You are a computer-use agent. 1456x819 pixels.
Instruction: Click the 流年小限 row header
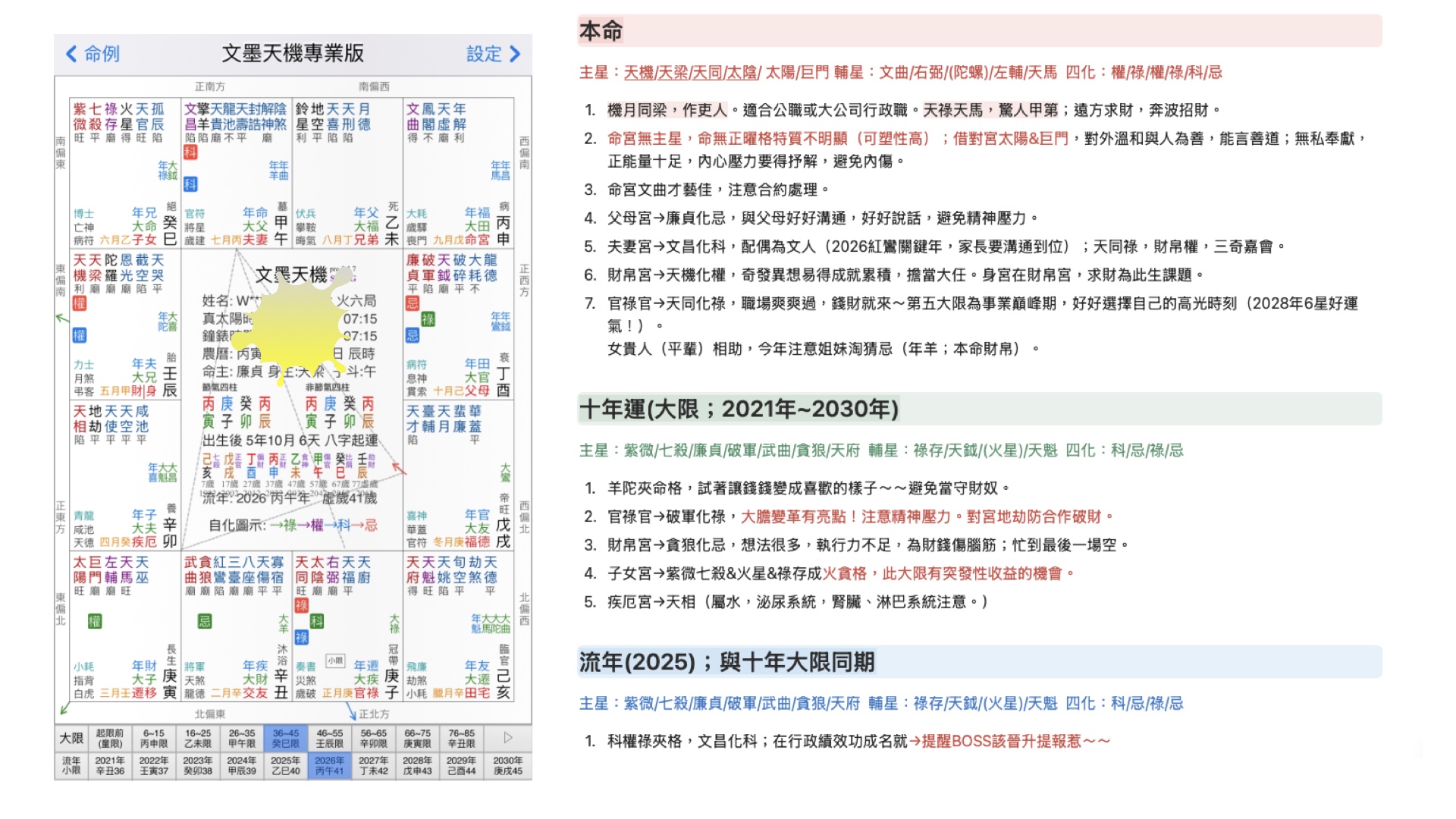coord(71,765)
